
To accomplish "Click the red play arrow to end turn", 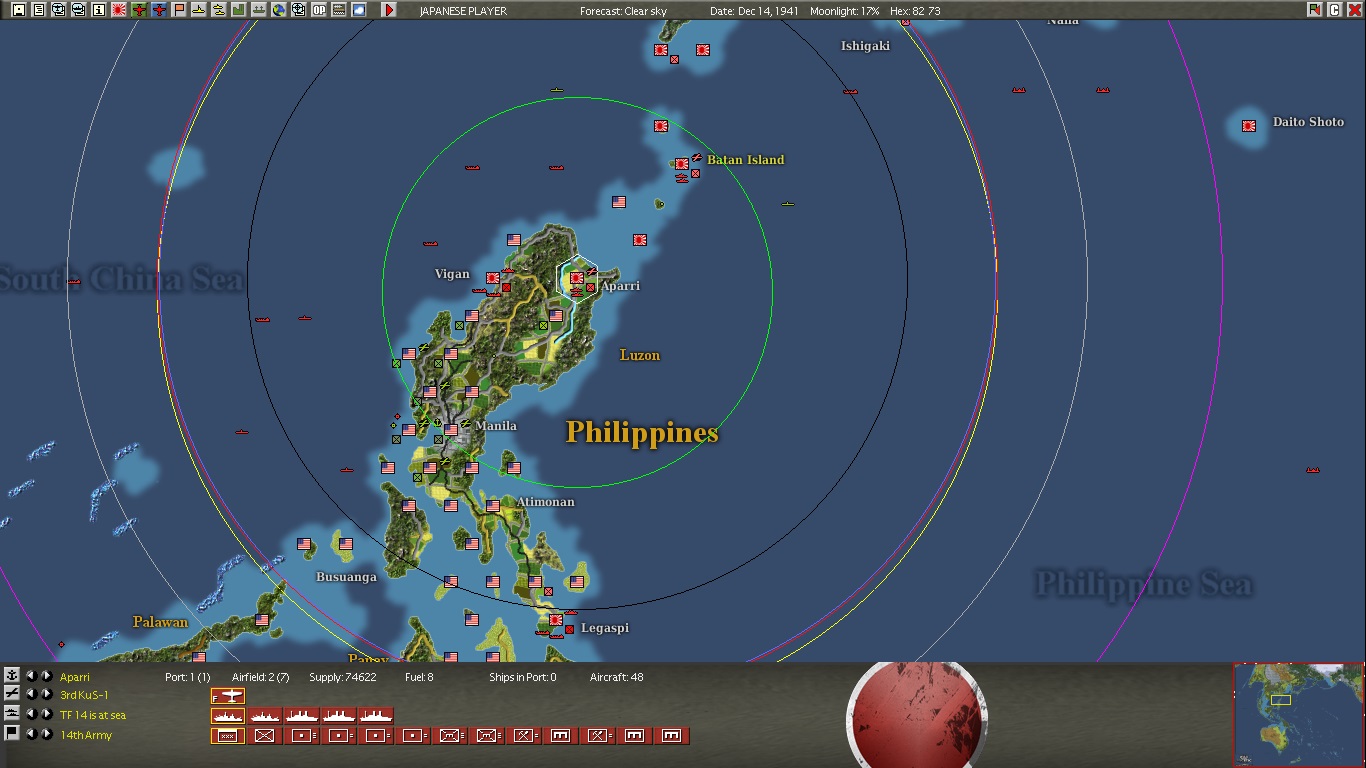I will pyautogui.click(x=389, y=10).
